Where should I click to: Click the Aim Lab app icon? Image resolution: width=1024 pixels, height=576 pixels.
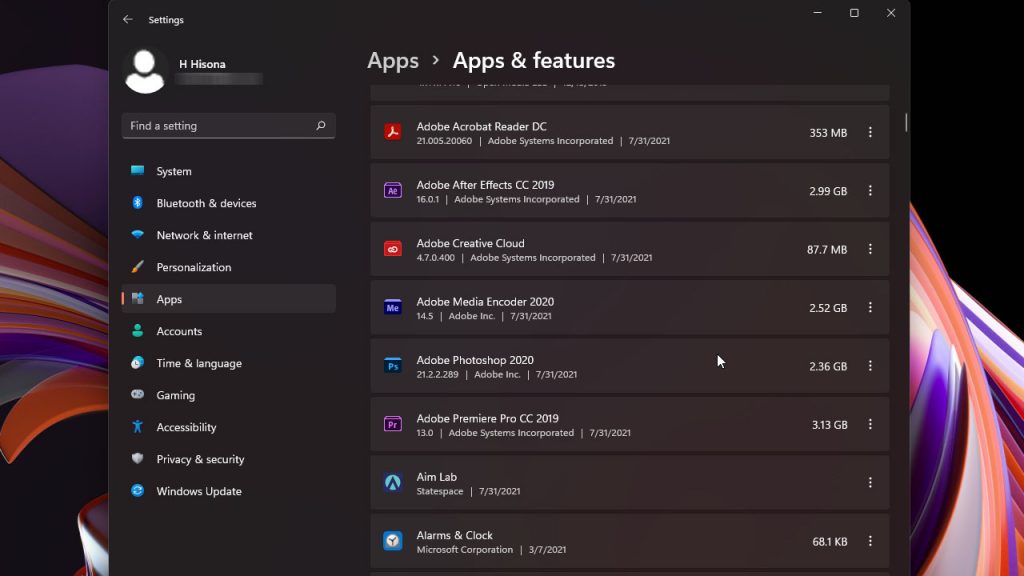392,483
